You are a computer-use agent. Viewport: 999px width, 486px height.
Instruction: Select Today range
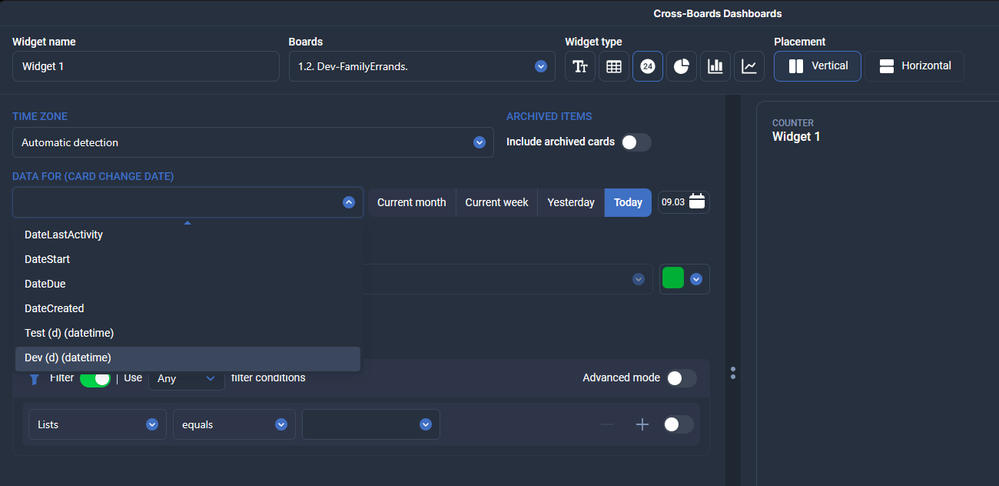click(x=628, y=203)
